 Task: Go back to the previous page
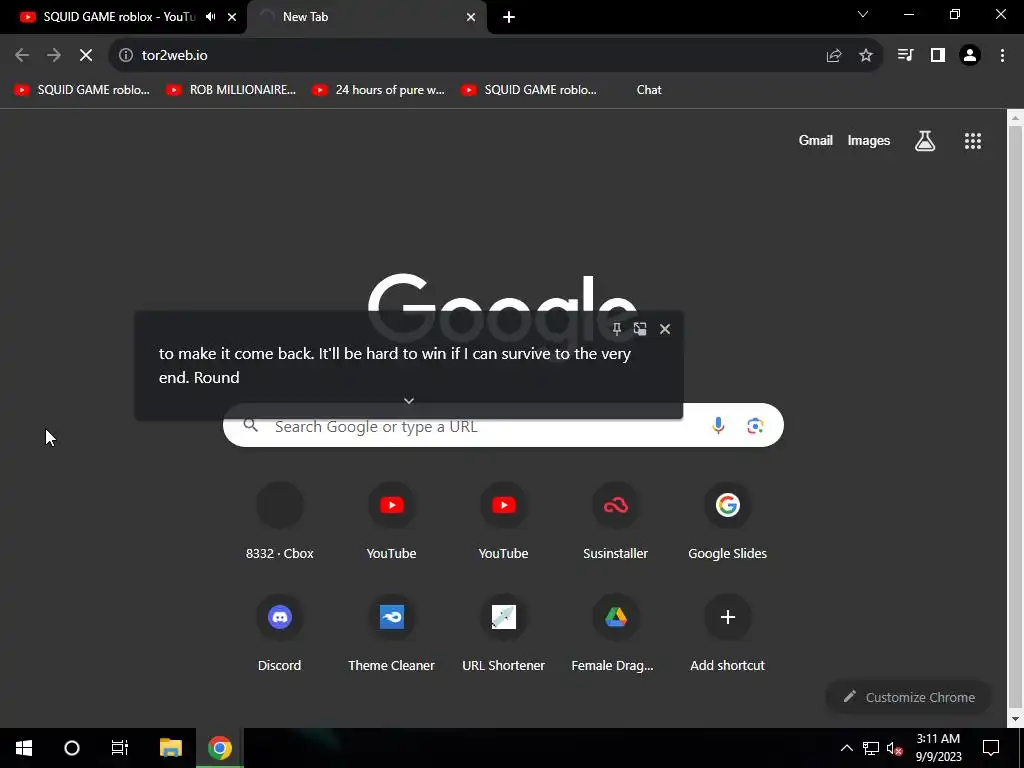pyautogui.click(x=22, y=56)
